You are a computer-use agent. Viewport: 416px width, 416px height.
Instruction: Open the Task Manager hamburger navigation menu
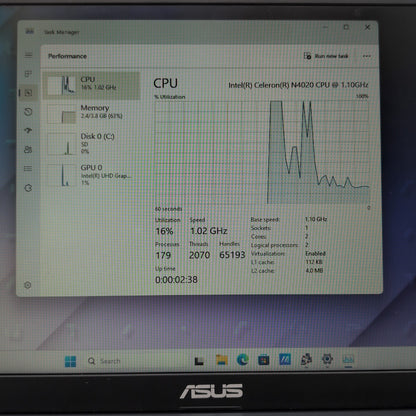(29, 55)
